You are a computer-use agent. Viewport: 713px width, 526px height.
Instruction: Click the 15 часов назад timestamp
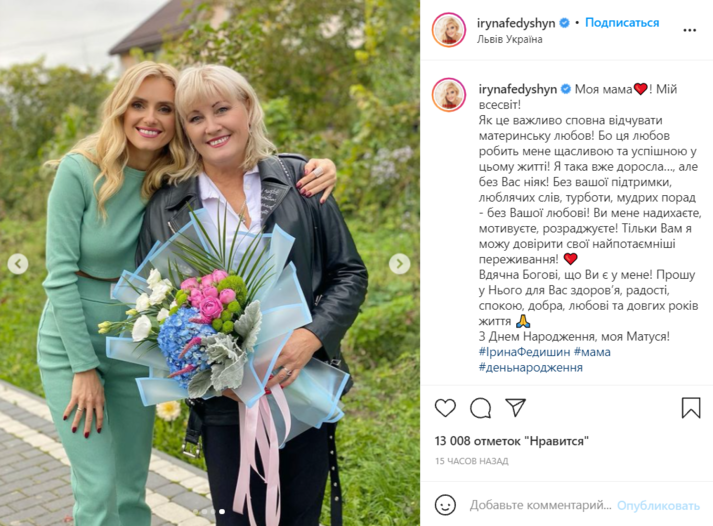coord(472,461)
